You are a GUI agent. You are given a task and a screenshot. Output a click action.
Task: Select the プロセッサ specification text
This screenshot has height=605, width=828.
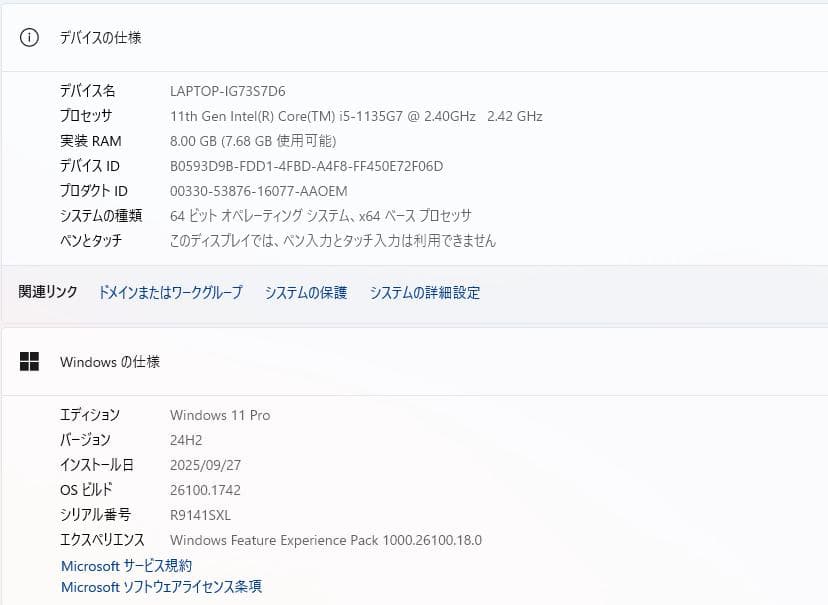355,116
